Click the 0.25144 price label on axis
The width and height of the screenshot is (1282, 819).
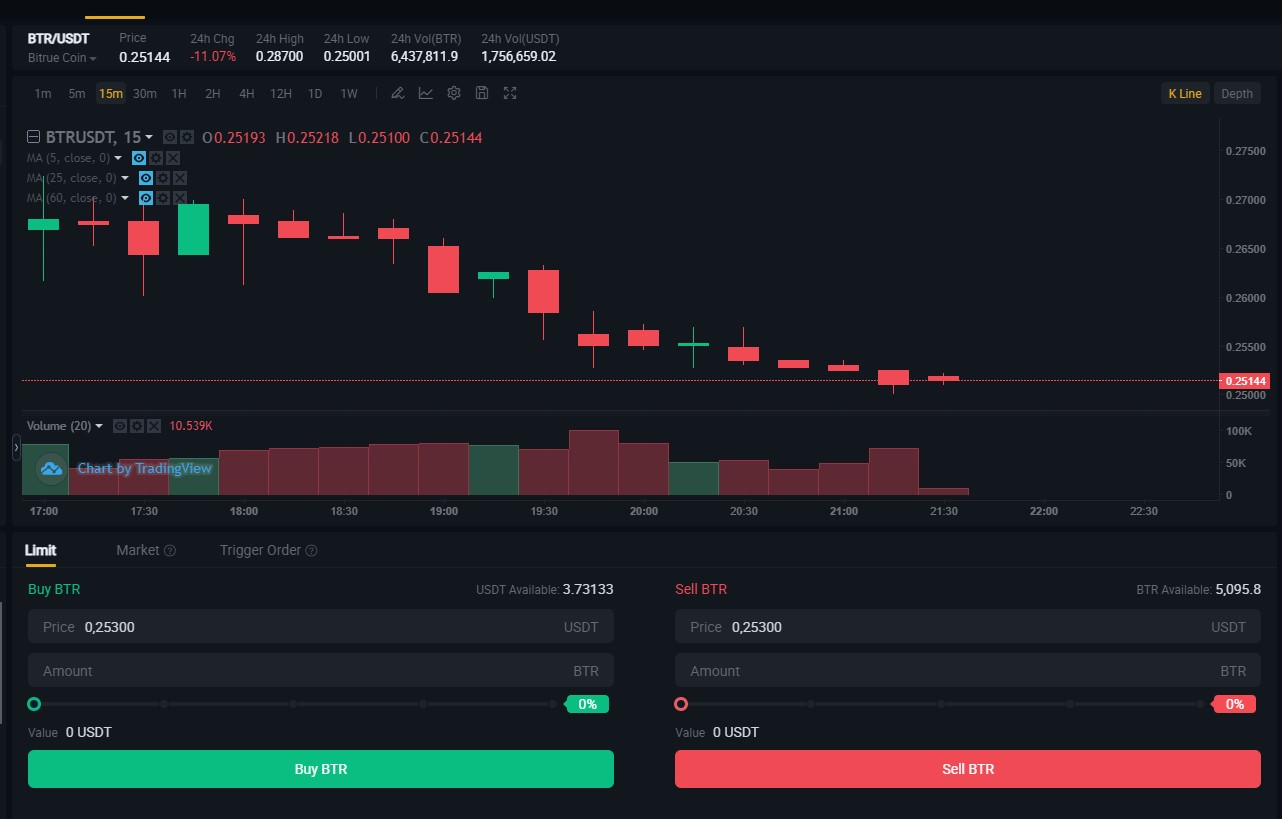pos(1245,381)
